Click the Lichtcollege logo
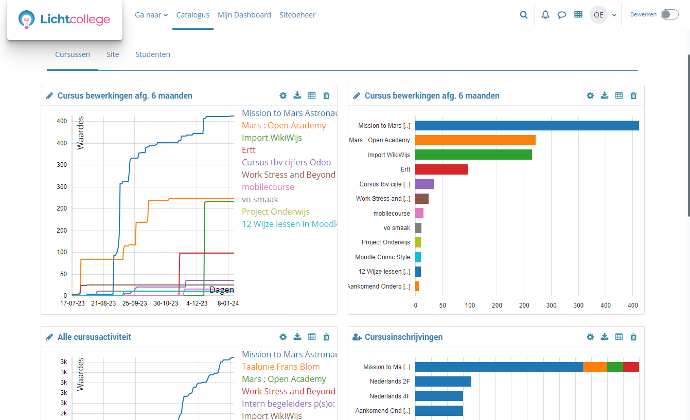This screenshot has height=420, width=690. point(62,19)
